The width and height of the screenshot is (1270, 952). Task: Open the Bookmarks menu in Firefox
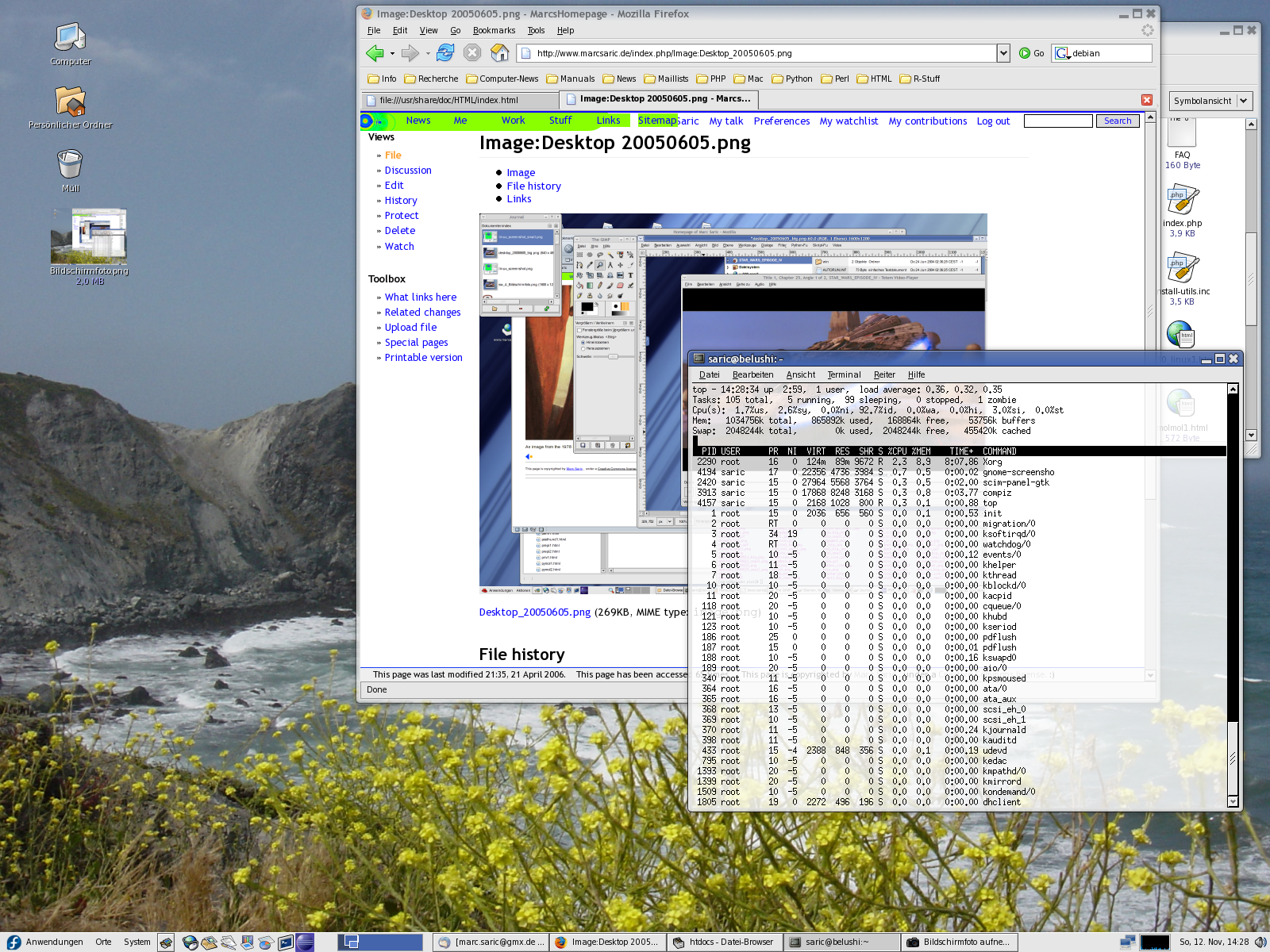click(494, 31)
